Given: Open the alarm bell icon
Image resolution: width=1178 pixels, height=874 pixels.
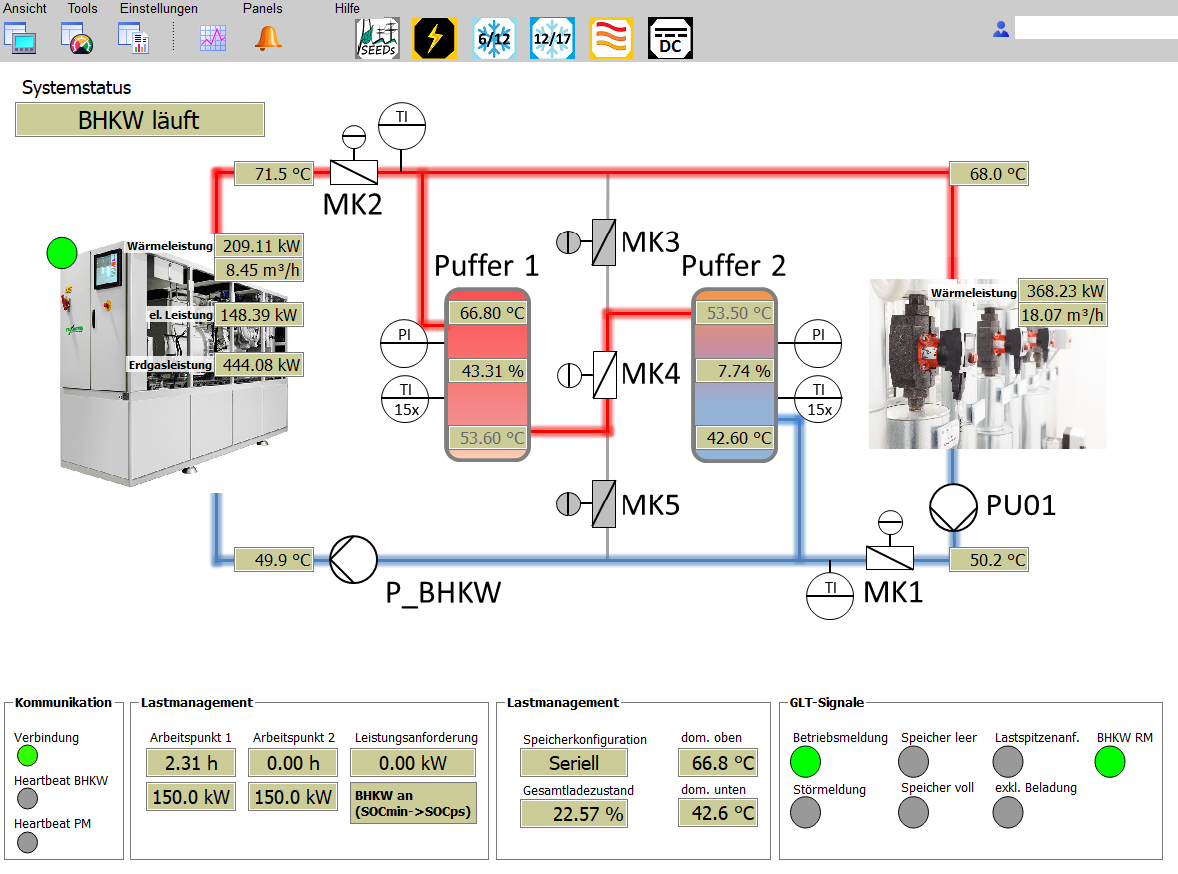Looking at the screenshot, I should [268, 38].
